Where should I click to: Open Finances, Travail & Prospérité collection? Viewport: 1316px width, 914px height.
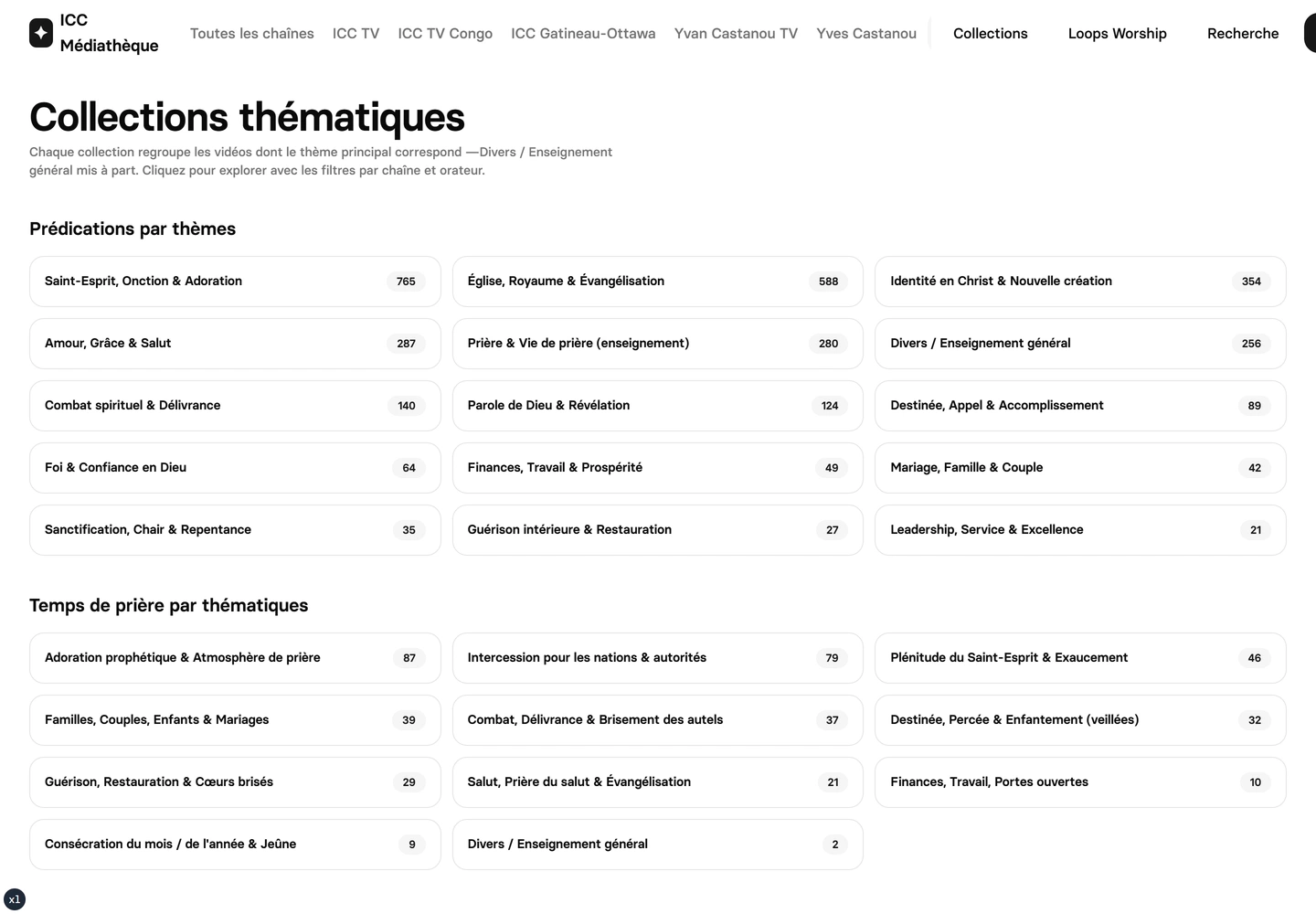(658, 468)
